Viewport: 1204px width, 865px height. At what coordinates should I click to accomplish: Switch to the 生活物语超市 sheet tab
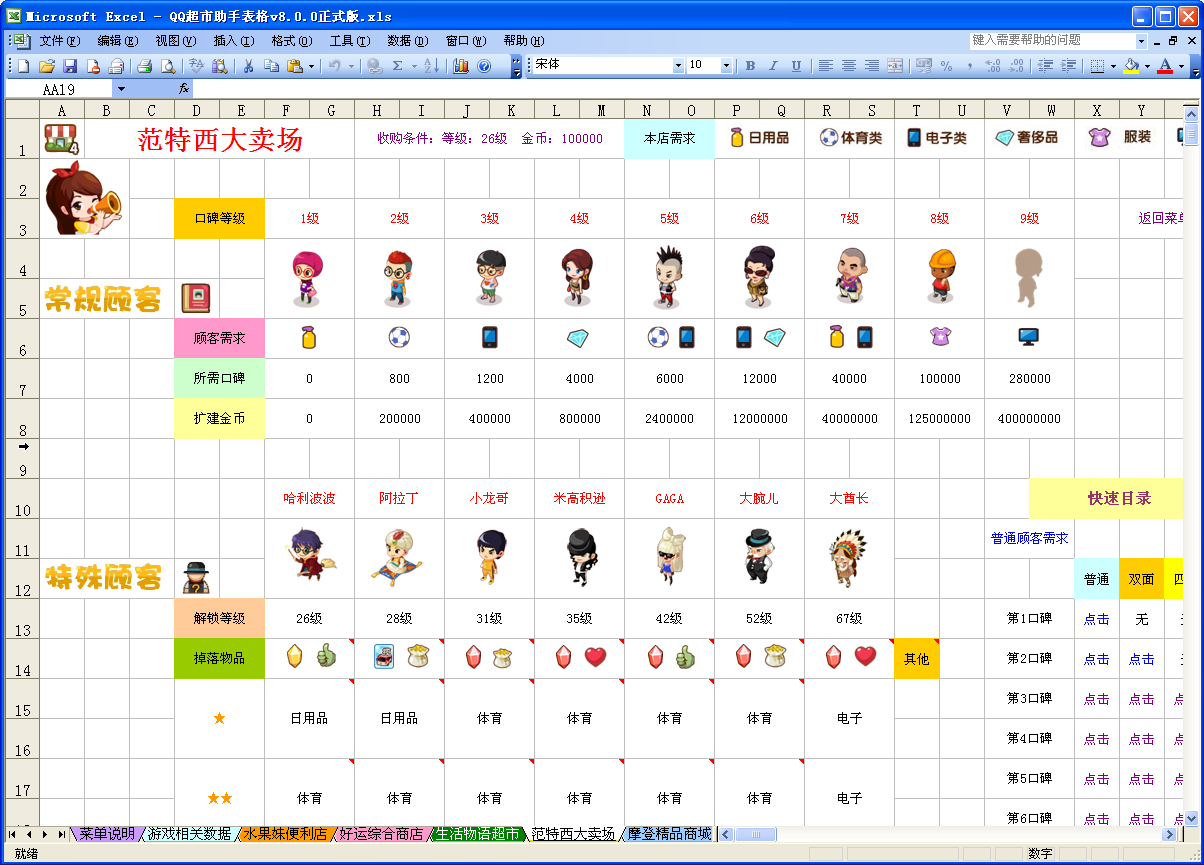coord(477,834)
